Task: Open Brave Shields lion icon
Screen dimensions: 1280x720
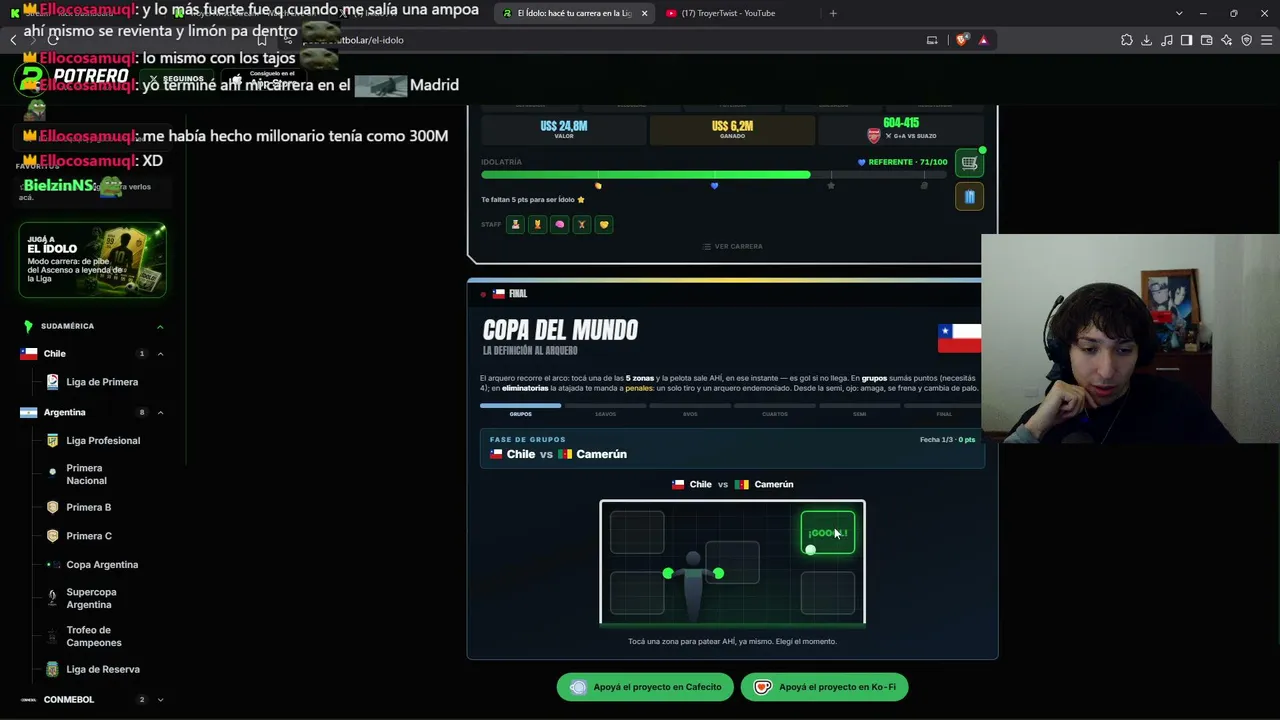Action: (962, 40)
